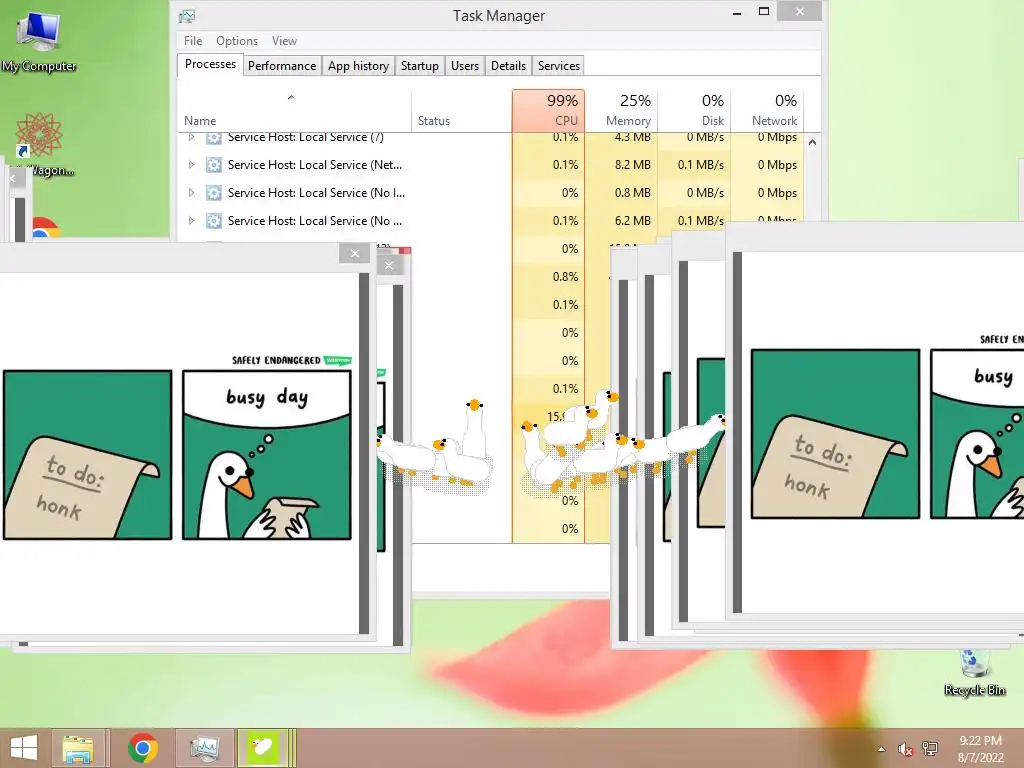Click the Service Host: Local Service (Net... gear icon

[214, 165]
